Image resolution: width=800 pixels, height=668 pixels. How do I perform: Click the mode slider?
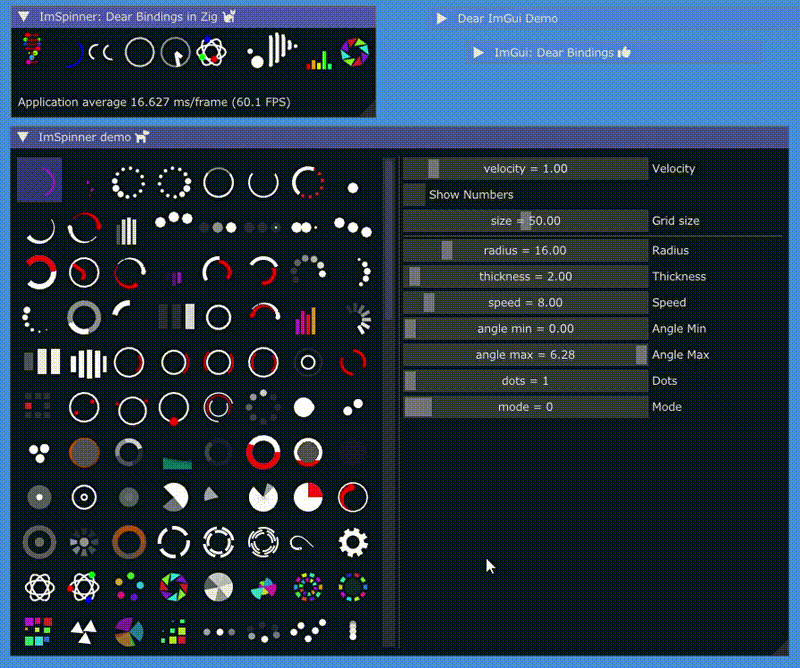pos(526,406)
